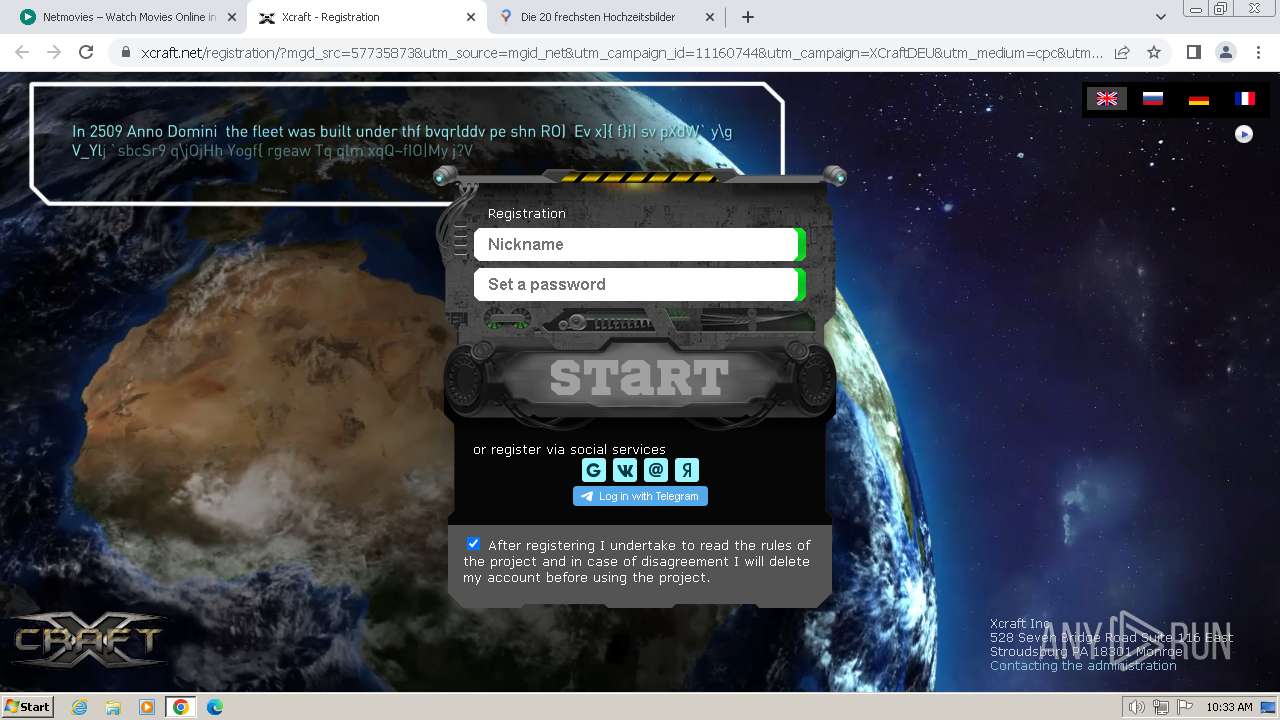Open Chrome three-dot menu
Screen dimensions: 1280x720
(1257, 52)
